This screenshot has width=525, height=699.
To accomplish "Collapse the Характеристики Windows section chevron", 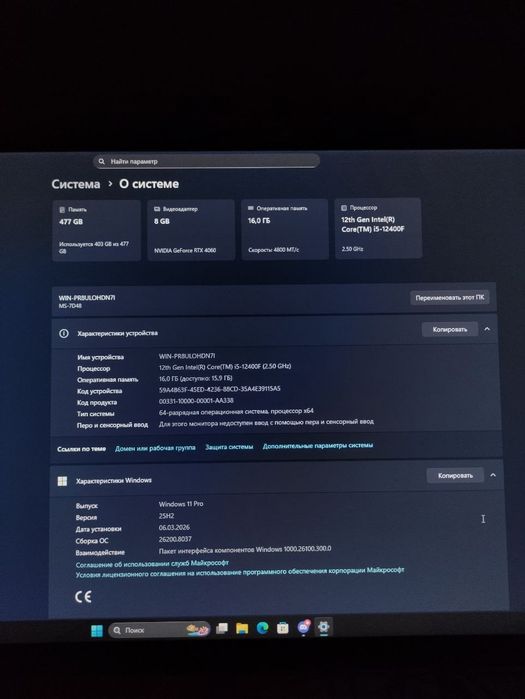I will click(x=493, y=475).
